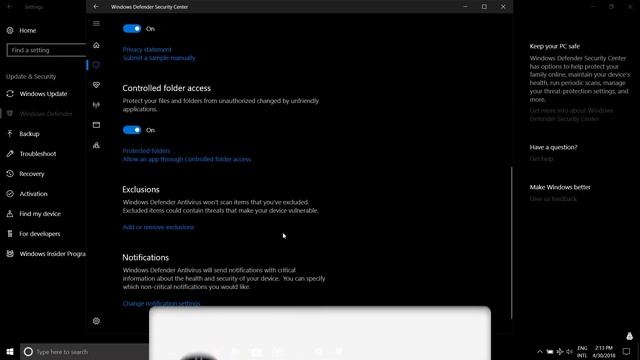Focus the Find a setting search box
This screenshot has height=360, width=640.
46,50
